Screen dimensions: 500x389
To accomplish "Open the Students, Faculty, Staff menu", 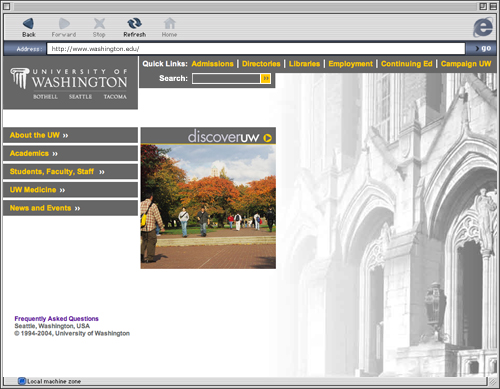I will [x=70, y=171].
